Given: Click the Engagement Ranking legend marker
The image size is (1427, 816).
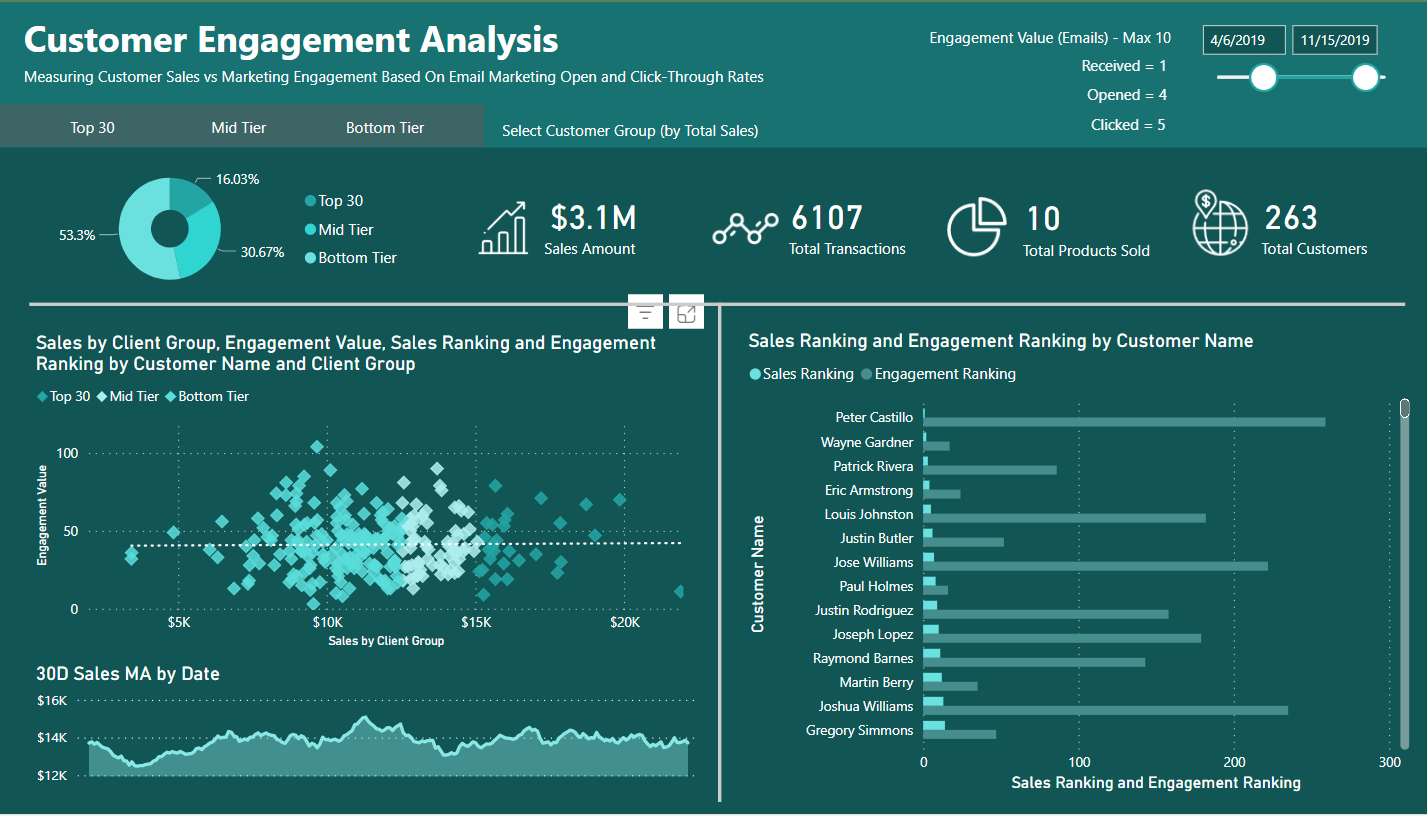Looking at the screenshot, I should [866, 374].
